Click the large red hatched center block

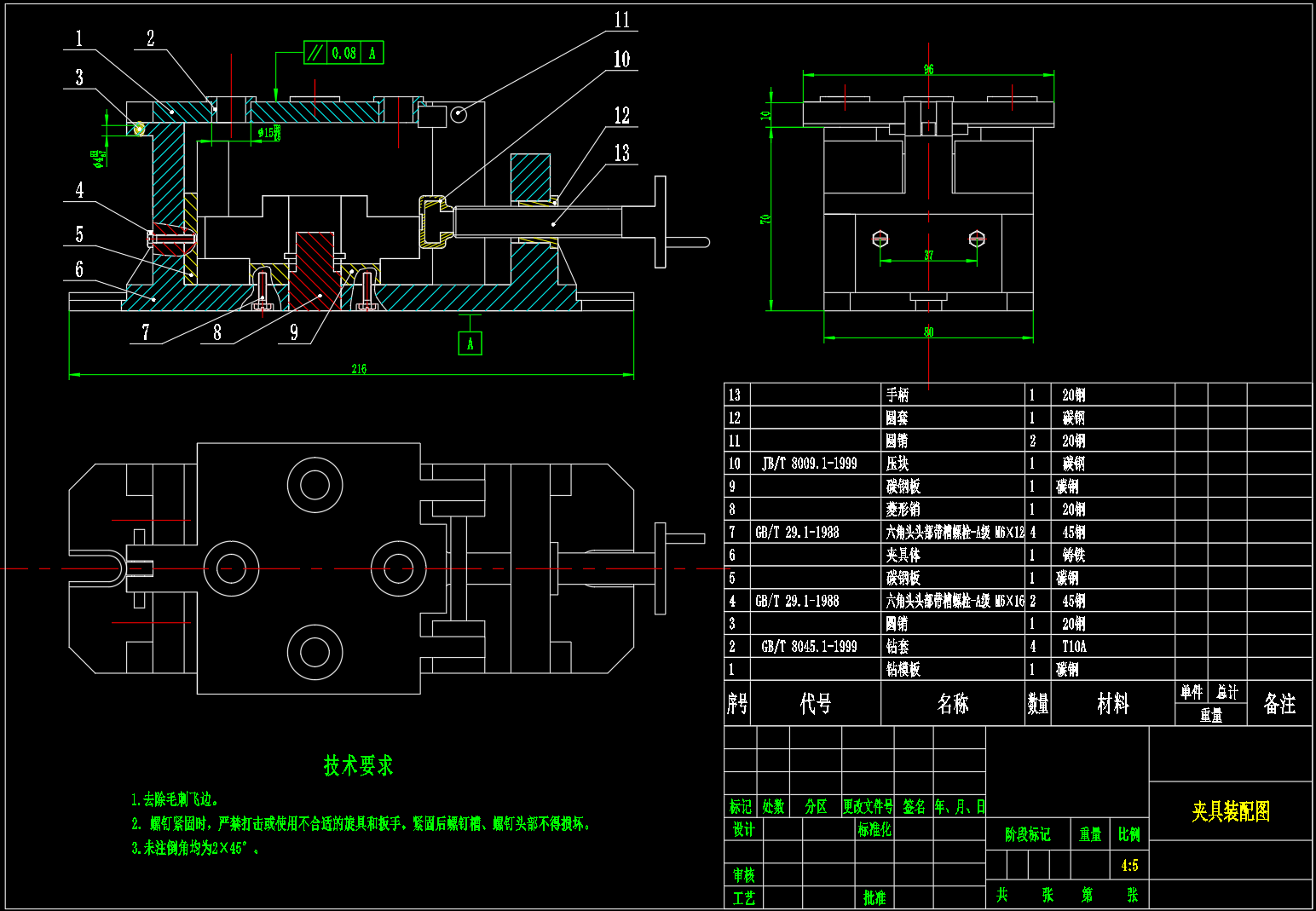tap(314, 271)
